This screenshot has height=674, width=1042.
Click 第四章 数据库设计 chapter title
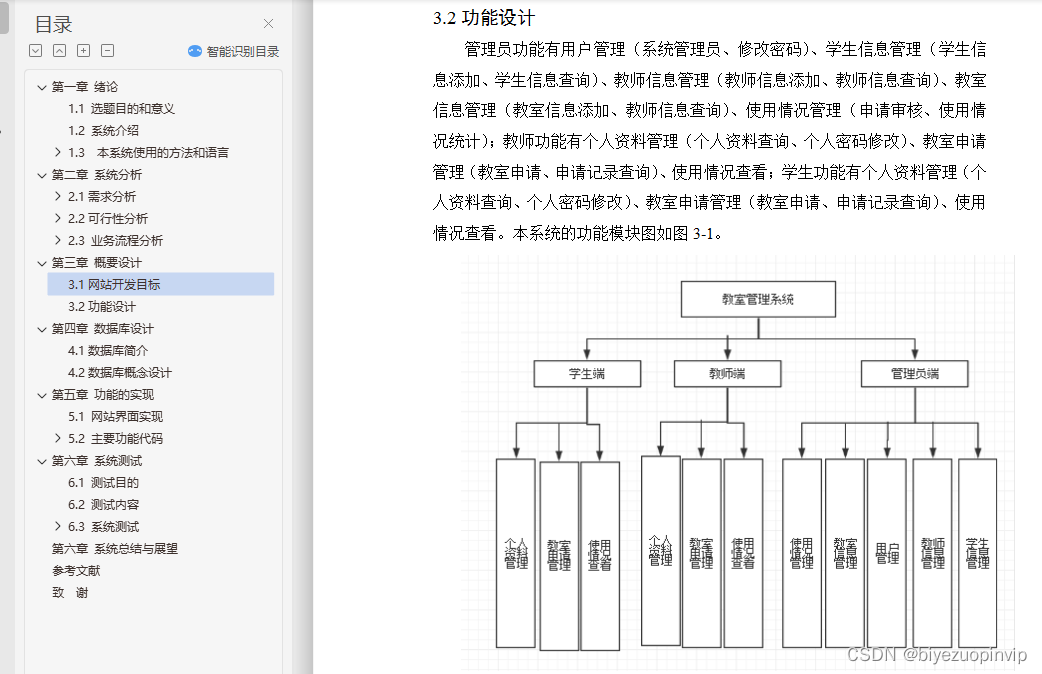102,328
